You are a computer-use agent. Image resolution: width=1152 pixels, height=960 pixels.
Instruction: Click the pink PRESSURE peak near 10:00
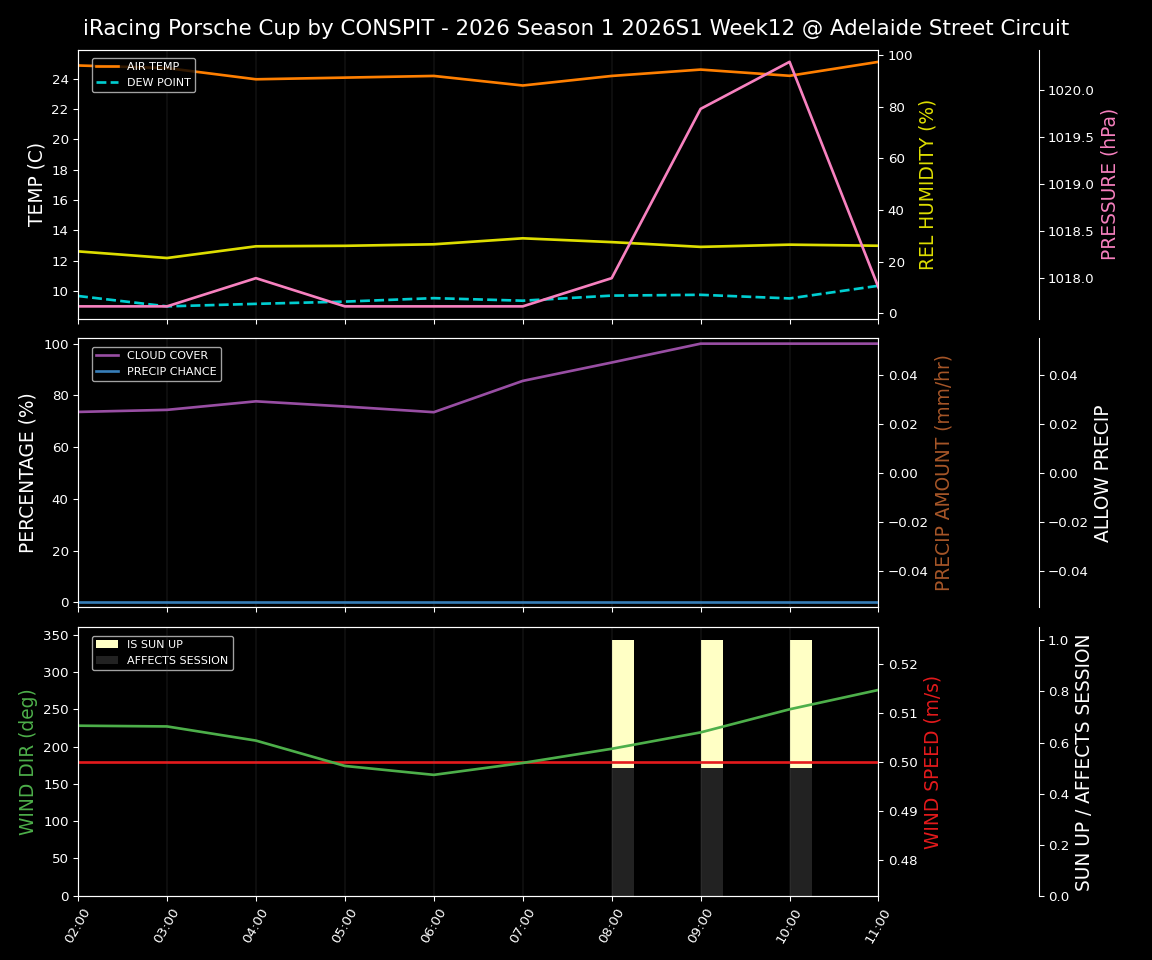pos(789,62)
